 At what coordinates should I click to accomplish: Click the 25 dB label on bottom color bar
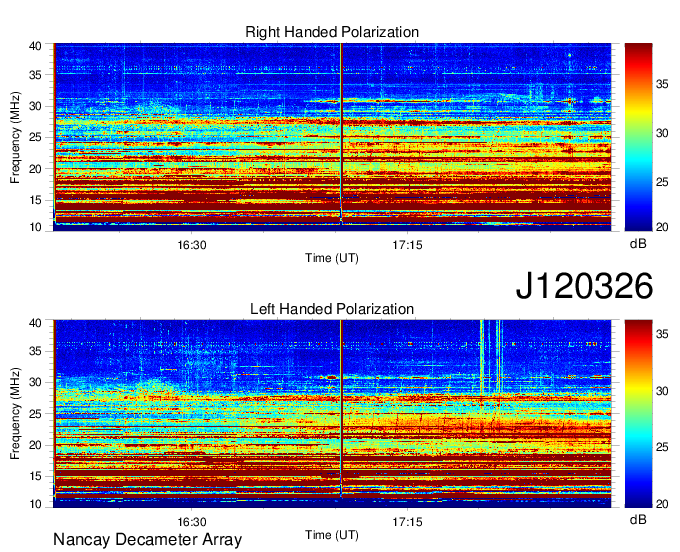click(662, 447)
